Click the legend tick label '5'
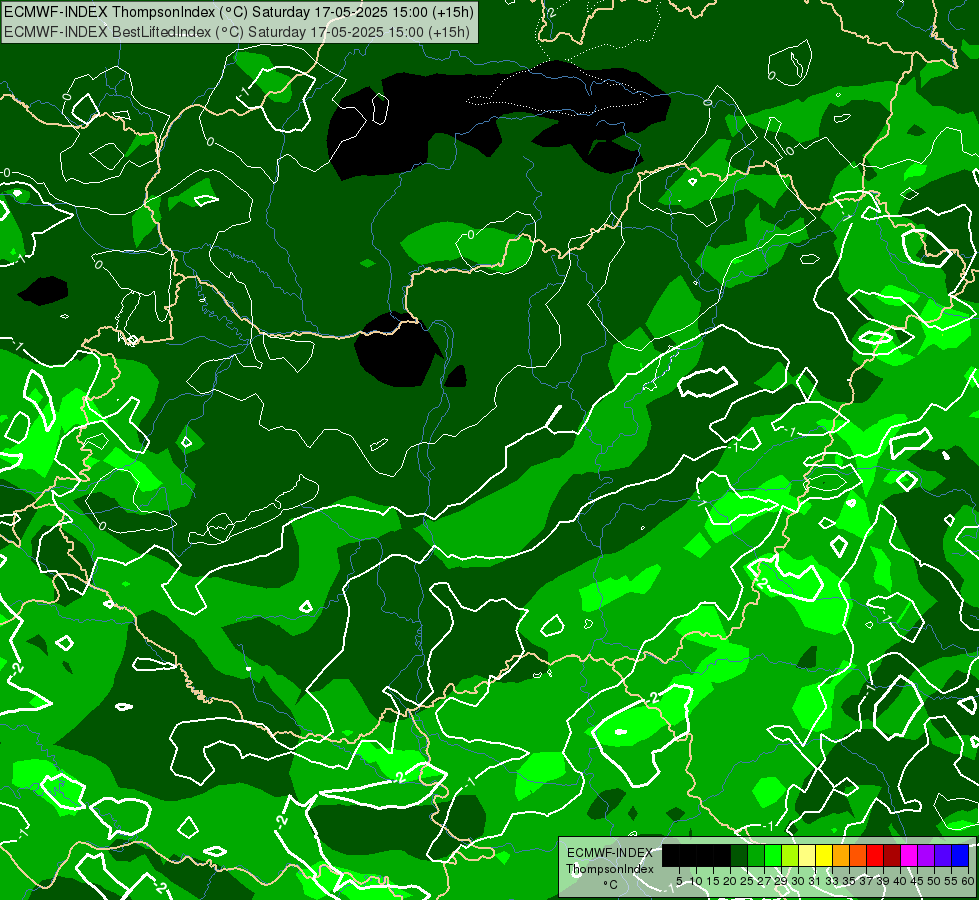Image resolution: width=979 pixels, height=900 pixels. (x=679, y=881)
